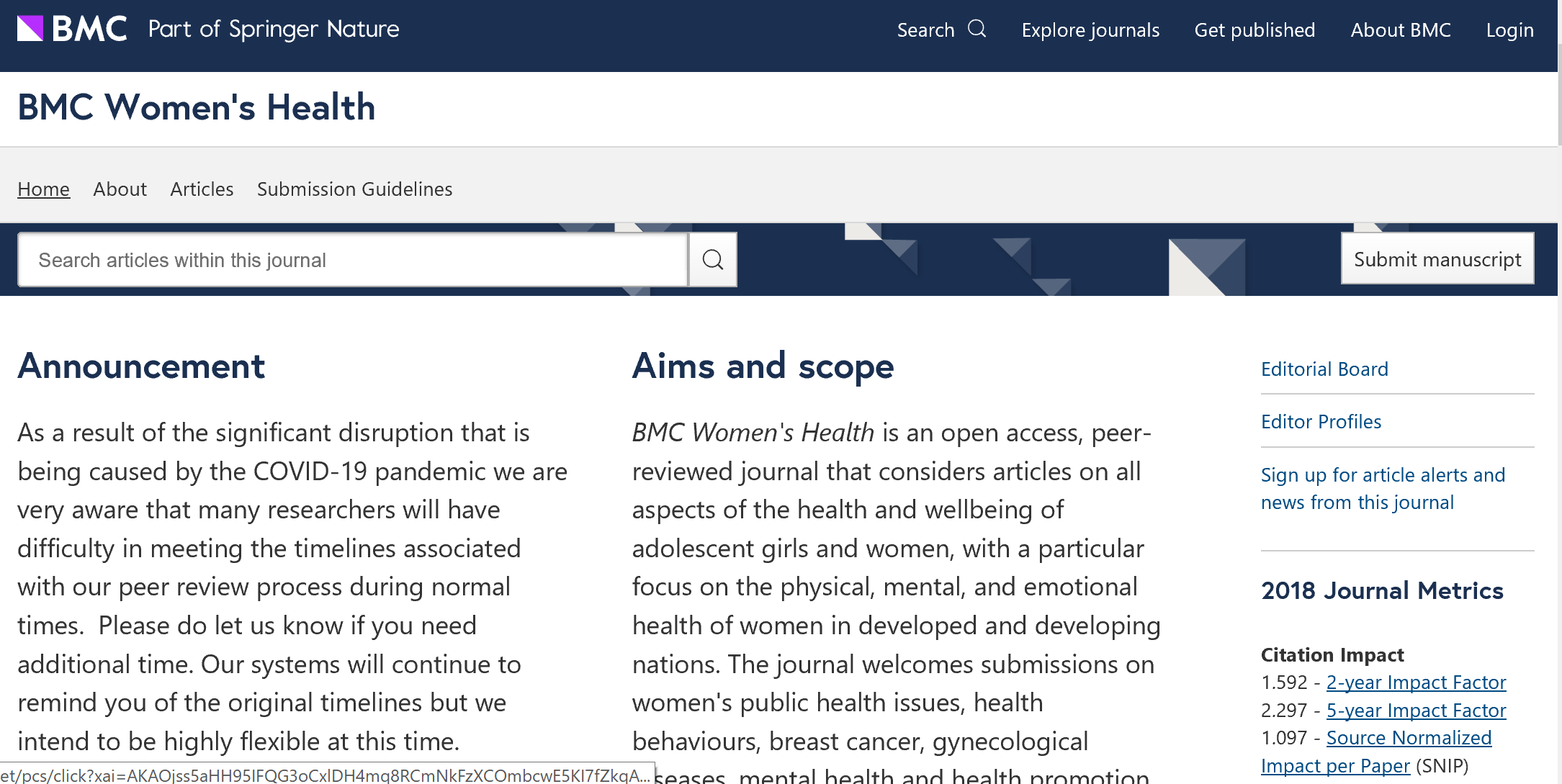Open About BMC menu
Image resolution: width=1562 pixels, height=784 pixels.
[x=1401, y=30]
